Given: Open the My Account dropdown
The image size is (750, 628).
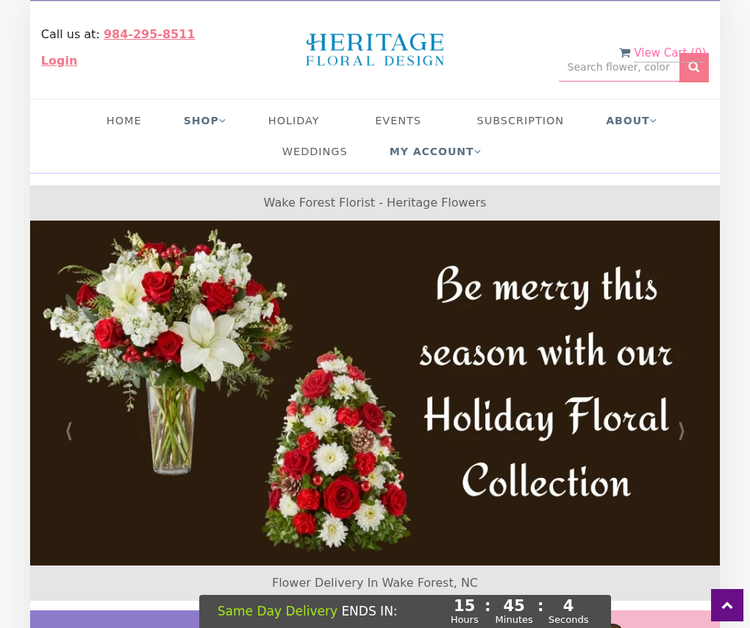Looking at the screenshot, I should (435, 152).
